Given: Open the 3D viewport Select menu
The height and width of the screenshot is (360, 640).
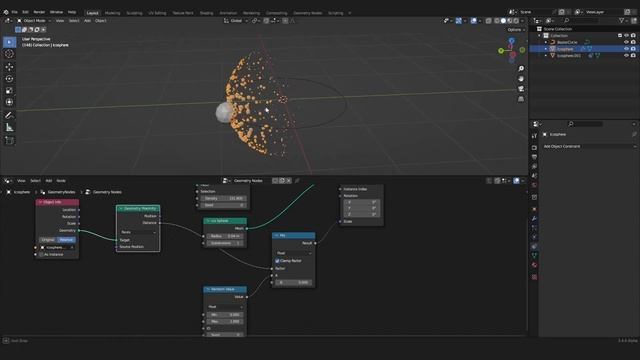Looking at the screenshot, I should [x=74, y=20].
